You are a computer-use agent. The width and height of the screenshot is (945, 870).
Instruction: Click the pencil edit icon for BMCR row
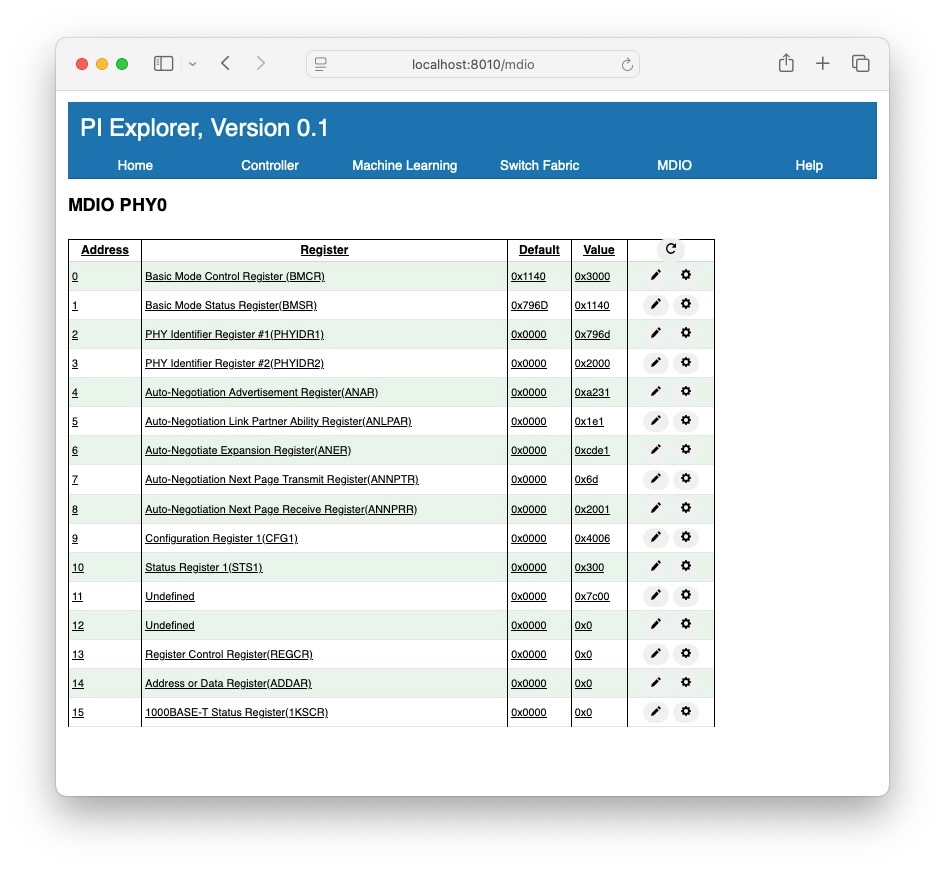tap(656, 275)
